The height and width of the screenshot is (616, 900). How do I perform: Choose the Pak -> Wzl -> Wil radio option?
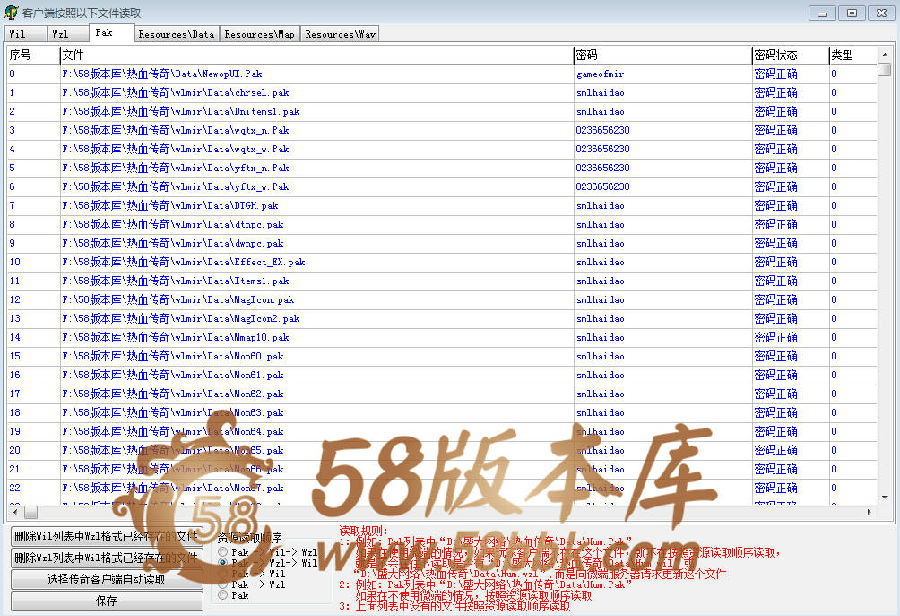[222, 564]
